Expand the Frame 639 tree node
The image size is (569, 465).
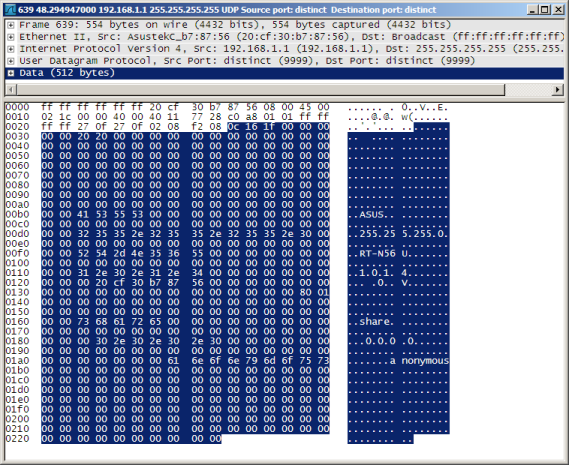coord(11,25)
